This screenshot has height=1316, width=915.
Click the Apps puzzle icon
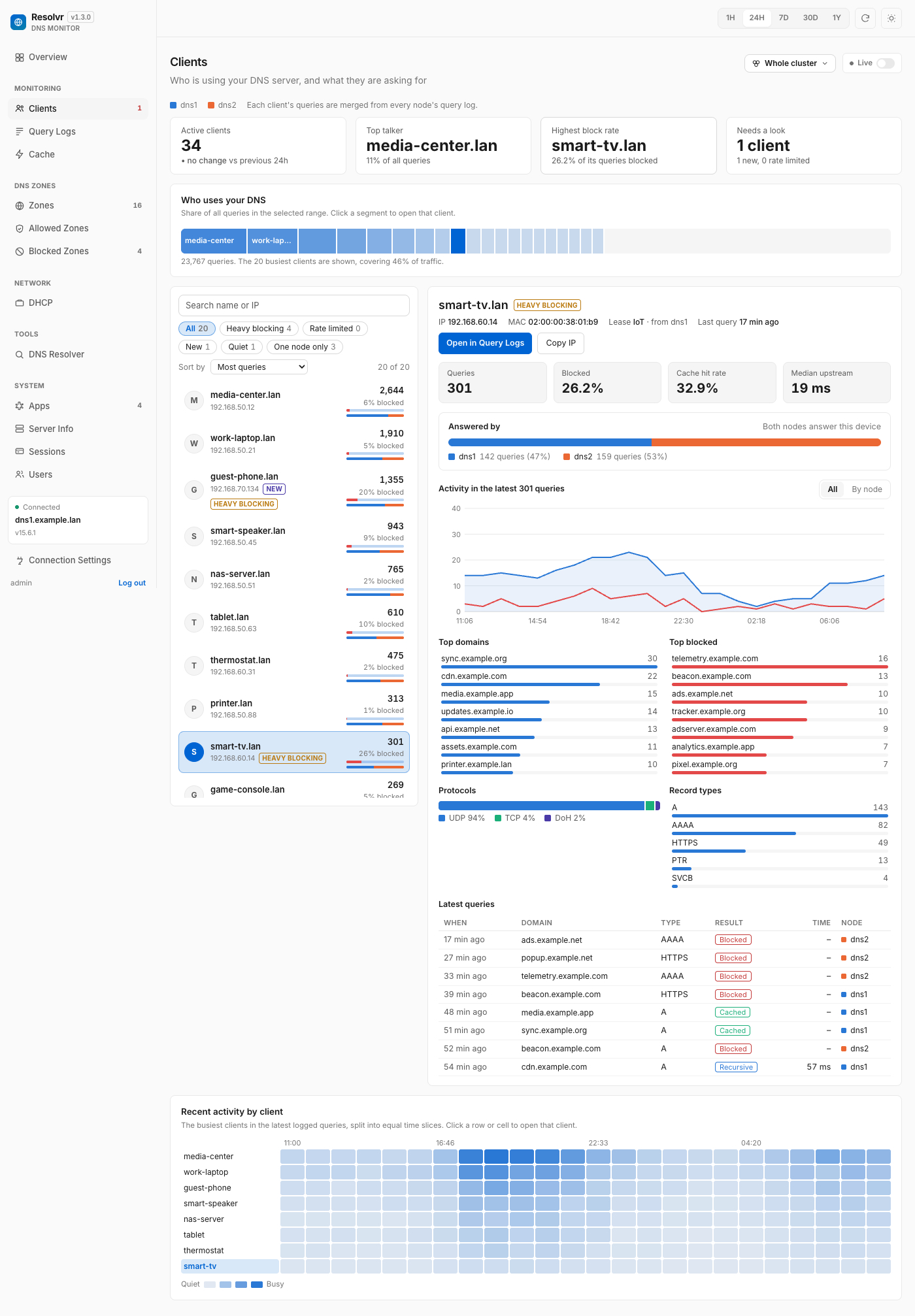[20, 406]
